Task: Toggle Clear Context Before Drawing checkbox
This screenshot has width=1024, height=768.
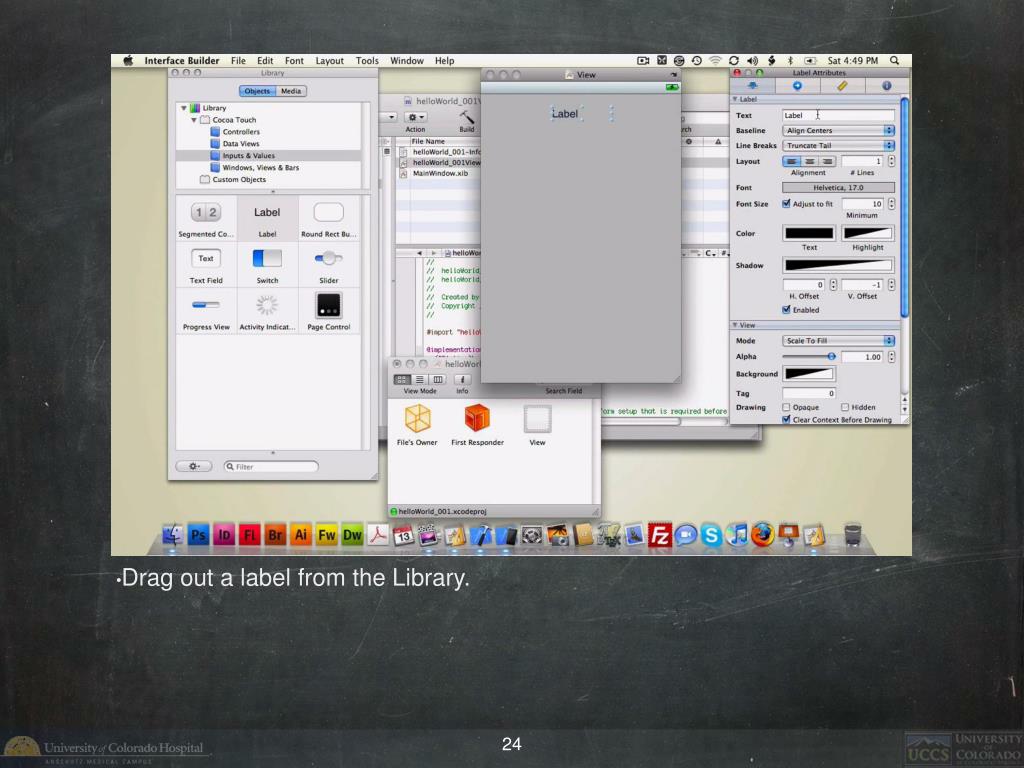Action: click(786, 420)
